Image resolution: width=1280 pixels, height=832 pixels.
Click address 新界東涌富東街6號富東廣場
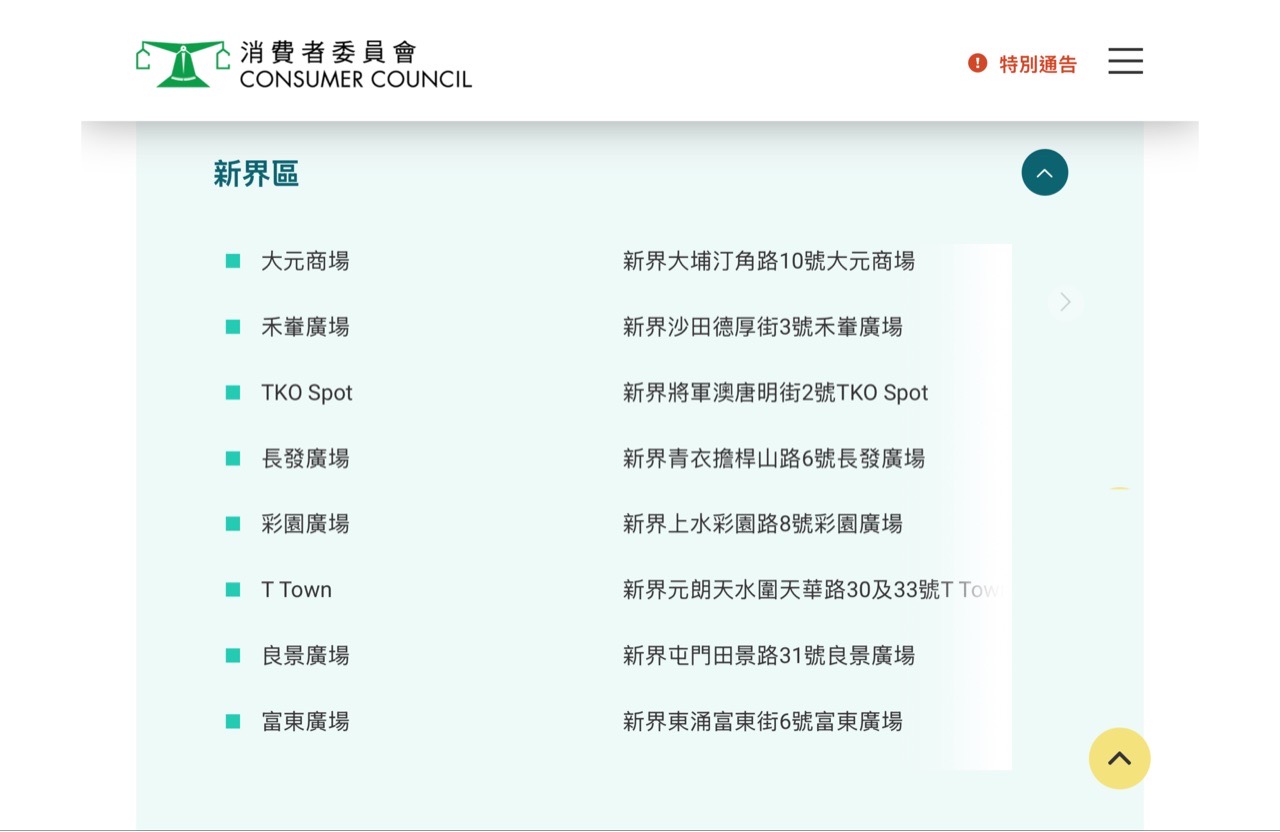pos(763,722)
